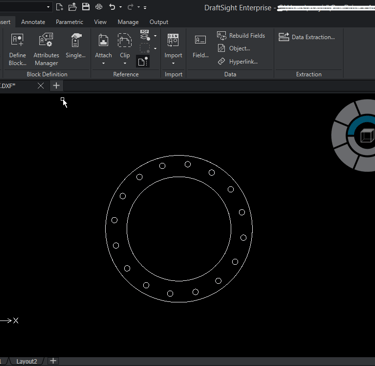This screenshot has width=375, height=366.
Task: Open the View ribbon tab
Action: [x=100, y=22]
